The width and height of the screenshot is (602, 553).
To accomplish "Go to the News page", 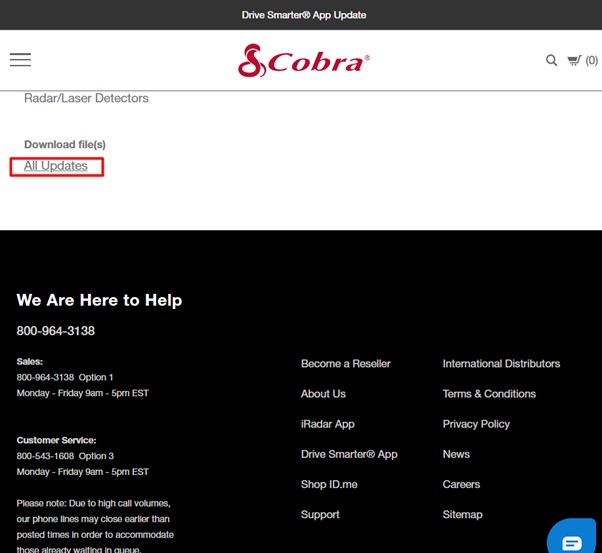I will (x=456, y=454).
